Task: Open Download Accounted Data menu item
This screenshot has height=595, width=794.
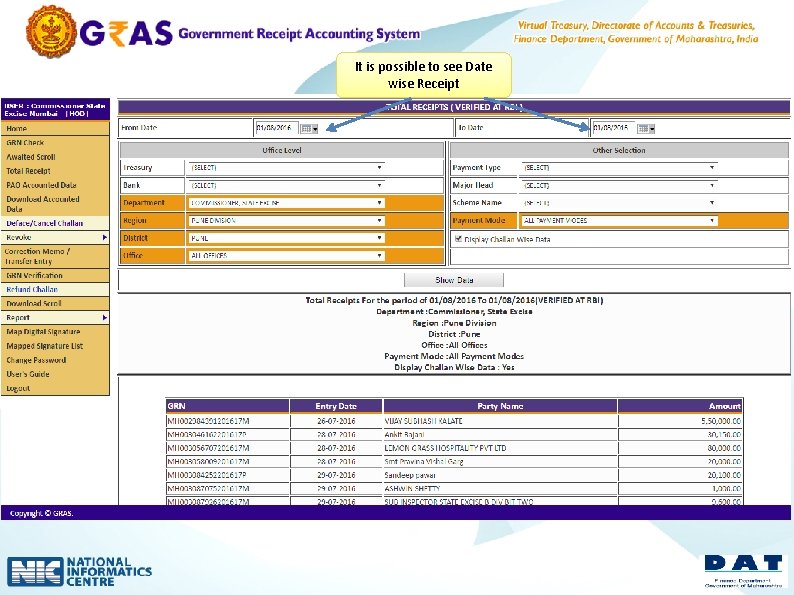Action: pyautogui.click(x=55, y=204)
